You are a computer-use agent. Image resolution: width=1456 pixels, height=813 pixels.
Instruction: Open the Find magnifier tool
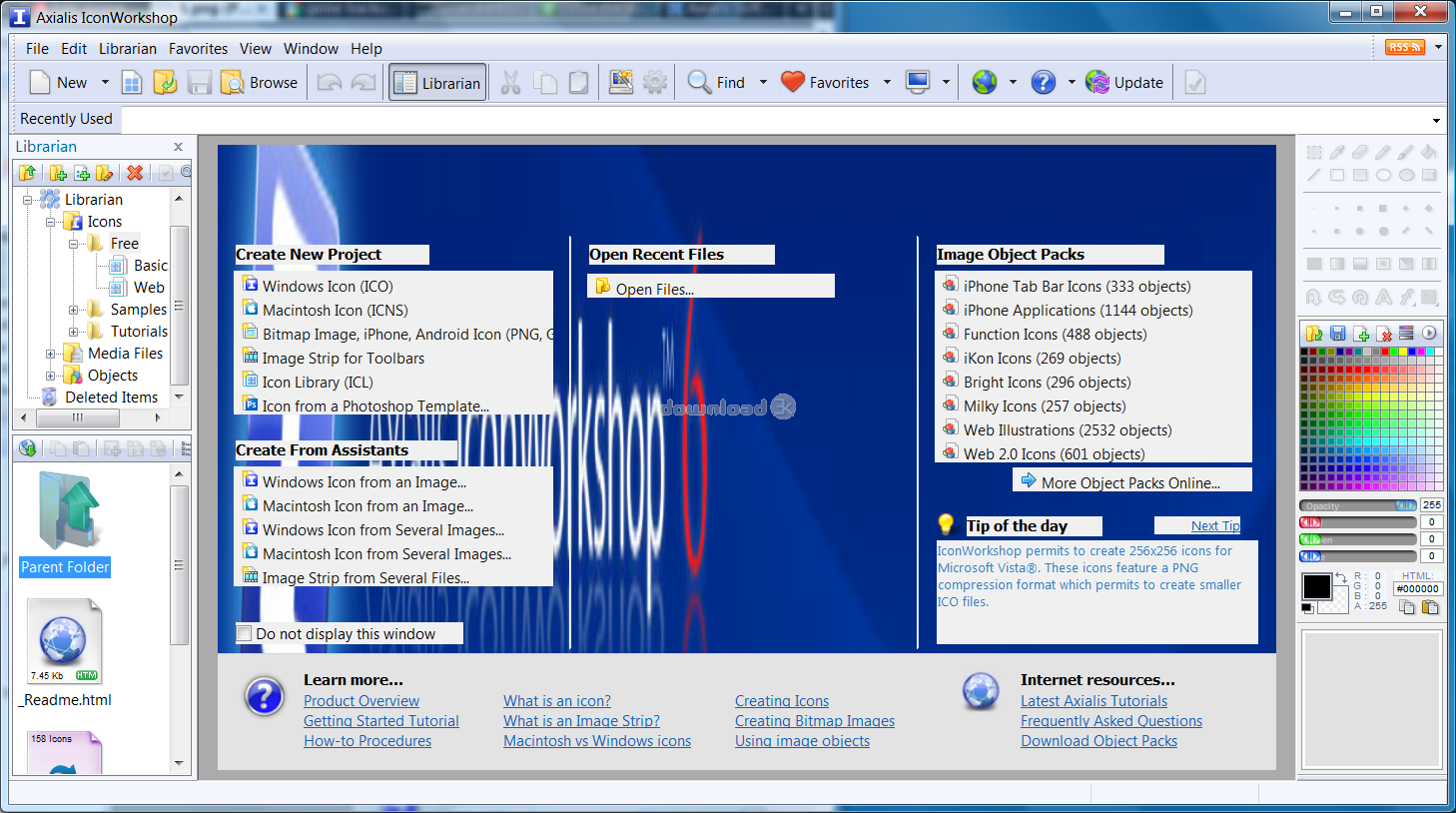(716, 82)
